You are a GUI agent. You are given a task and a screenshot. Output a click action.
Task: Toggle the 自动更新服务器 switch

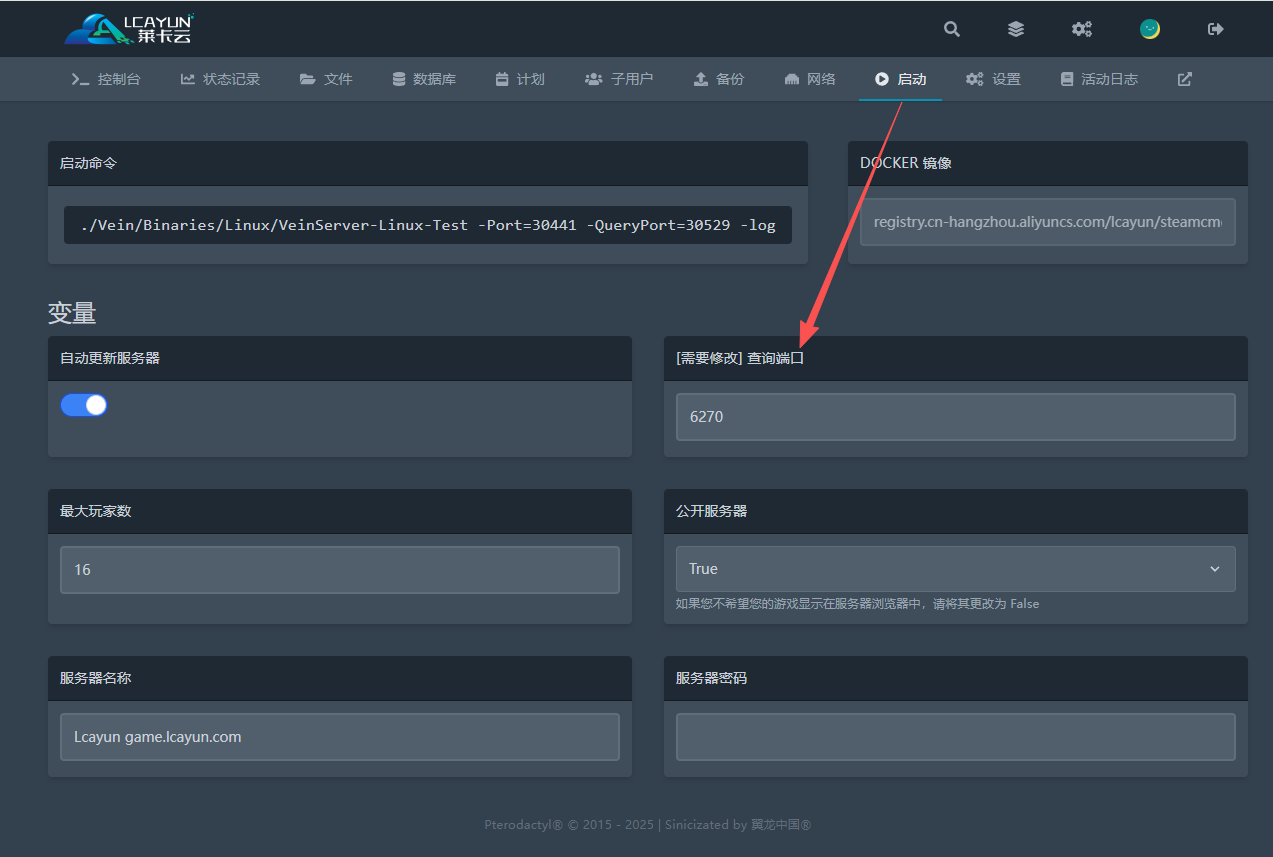click(x=84, y=405)
